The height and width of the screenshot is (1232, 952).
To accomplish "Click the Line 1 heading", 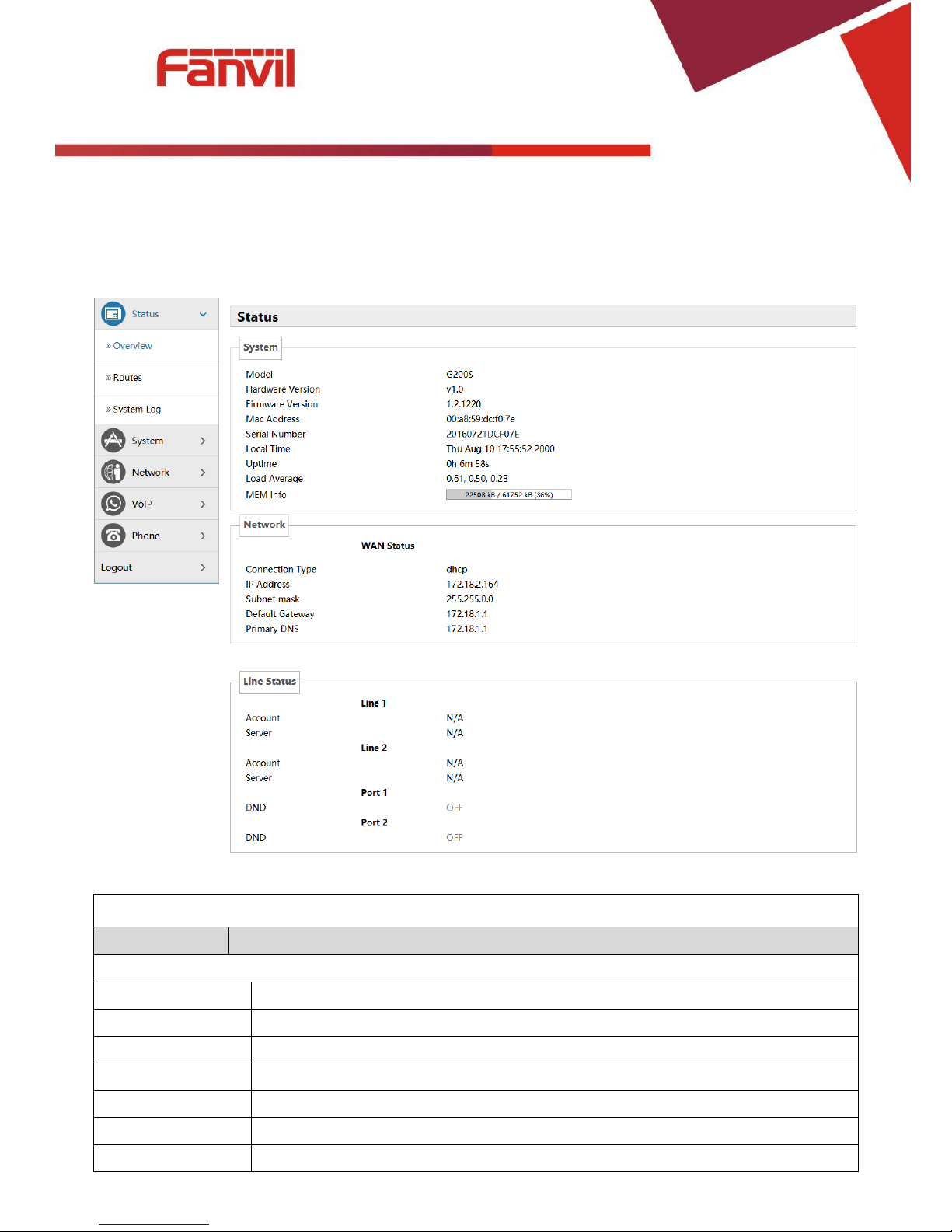I will coord(374,703).
